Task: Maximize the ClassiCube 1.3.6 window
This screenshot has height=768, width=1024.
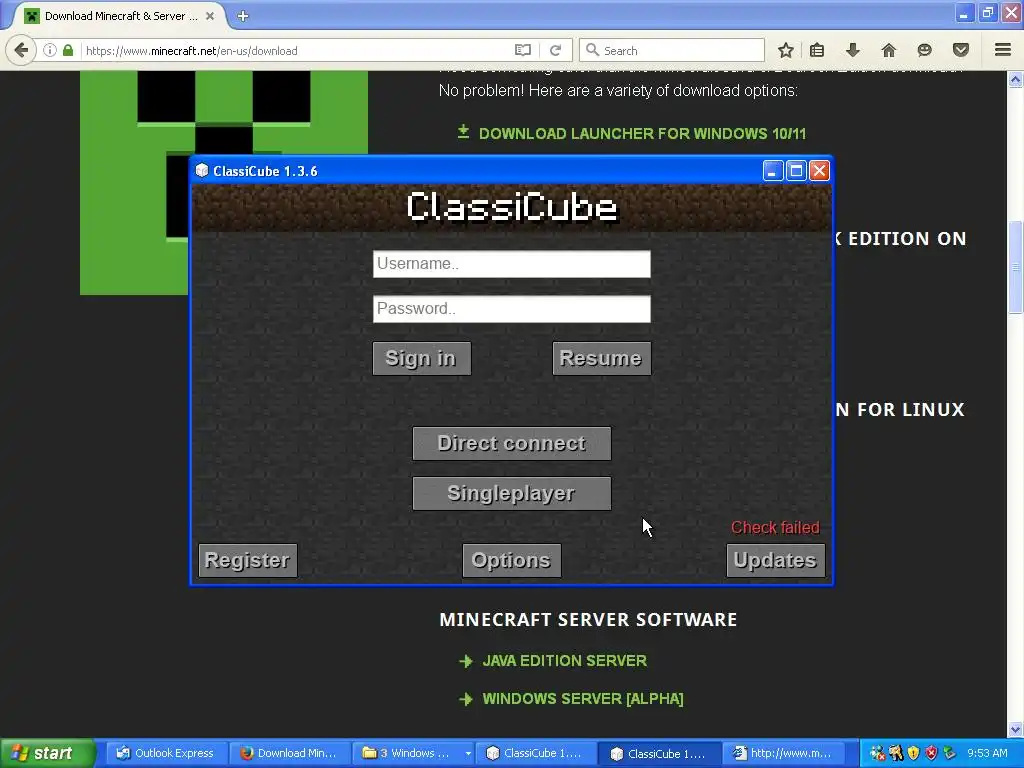Action: pos(796,171)
